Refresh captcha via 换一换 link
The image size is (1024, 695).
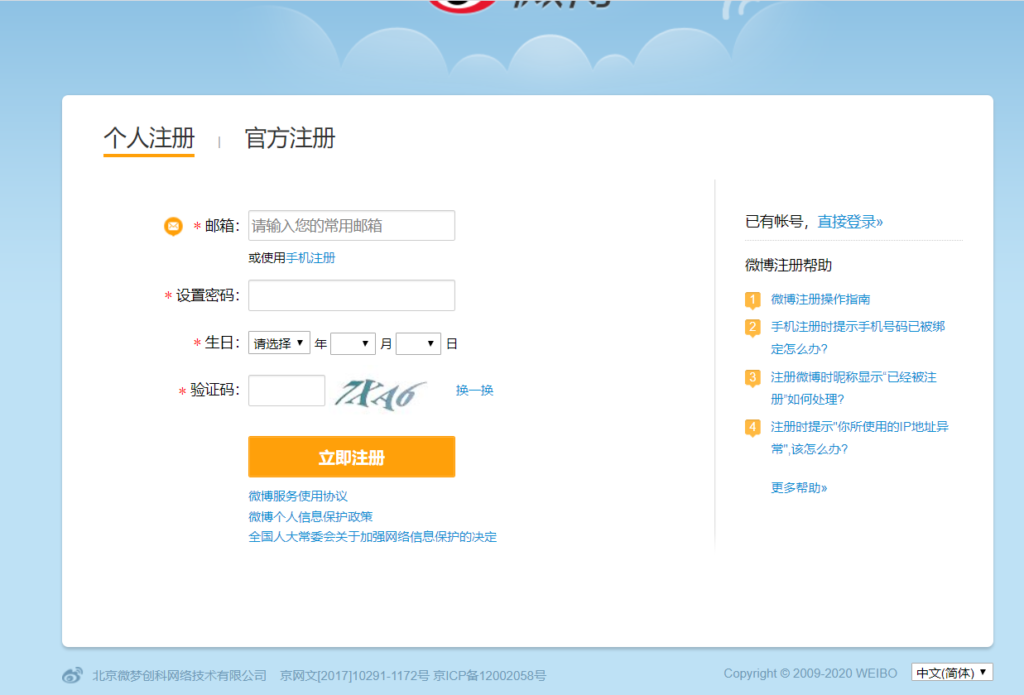[x=475, y=391]
